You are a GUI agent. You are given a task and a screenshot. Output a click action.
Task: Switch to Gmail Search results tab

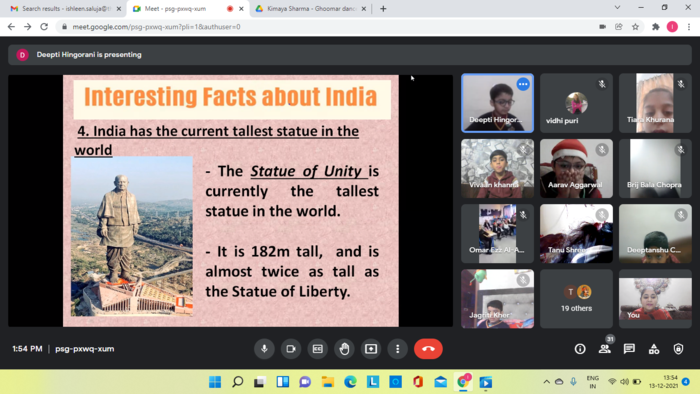click(x=66, y=8)
